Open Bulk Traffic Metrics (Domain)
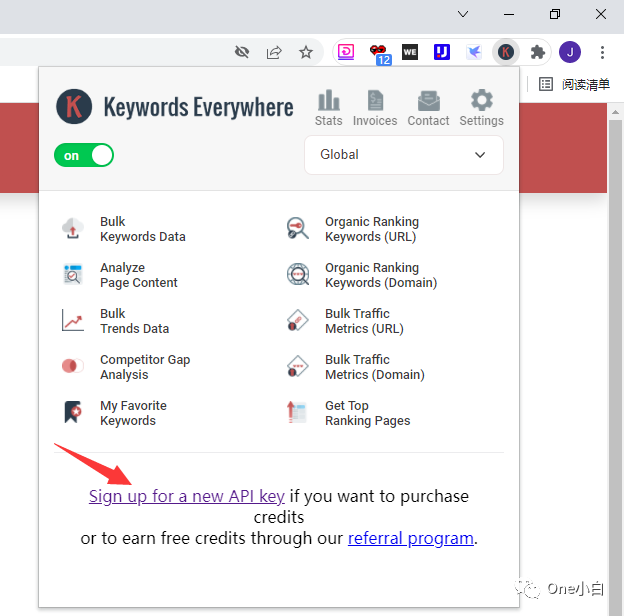The height and width of the screenshot is (616, 624). coord(374,367)
